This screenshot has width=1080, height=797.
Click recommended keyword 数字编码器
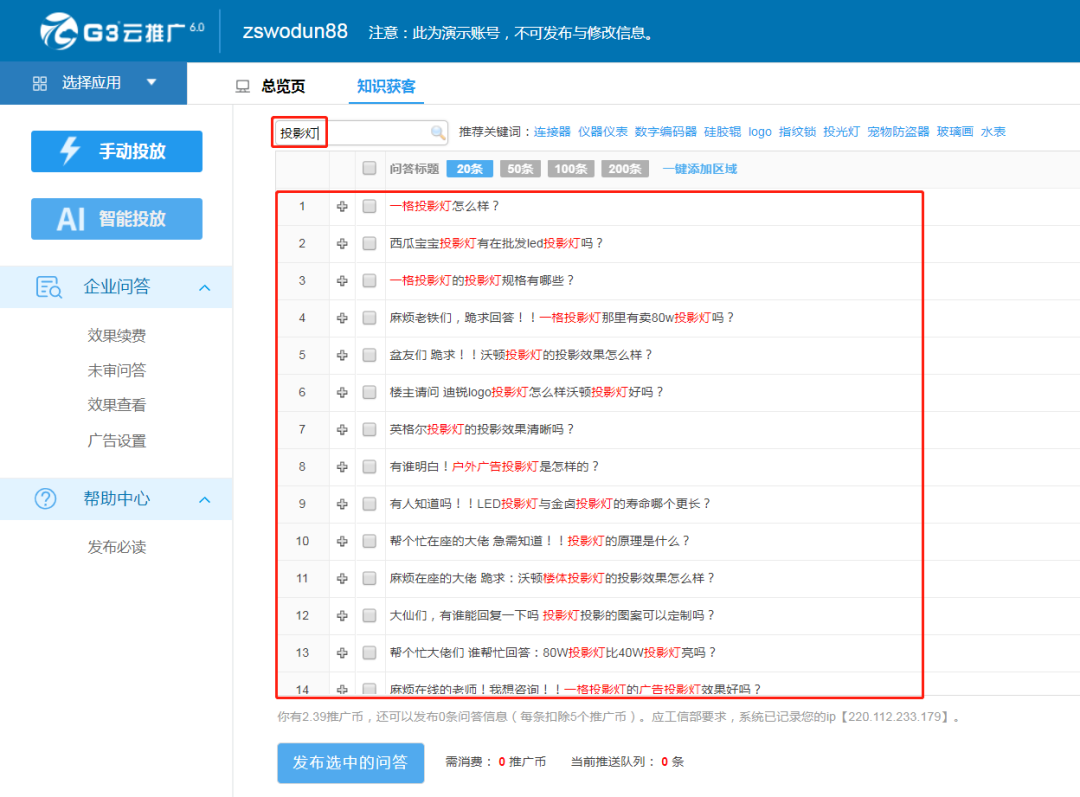click(665, 132)
